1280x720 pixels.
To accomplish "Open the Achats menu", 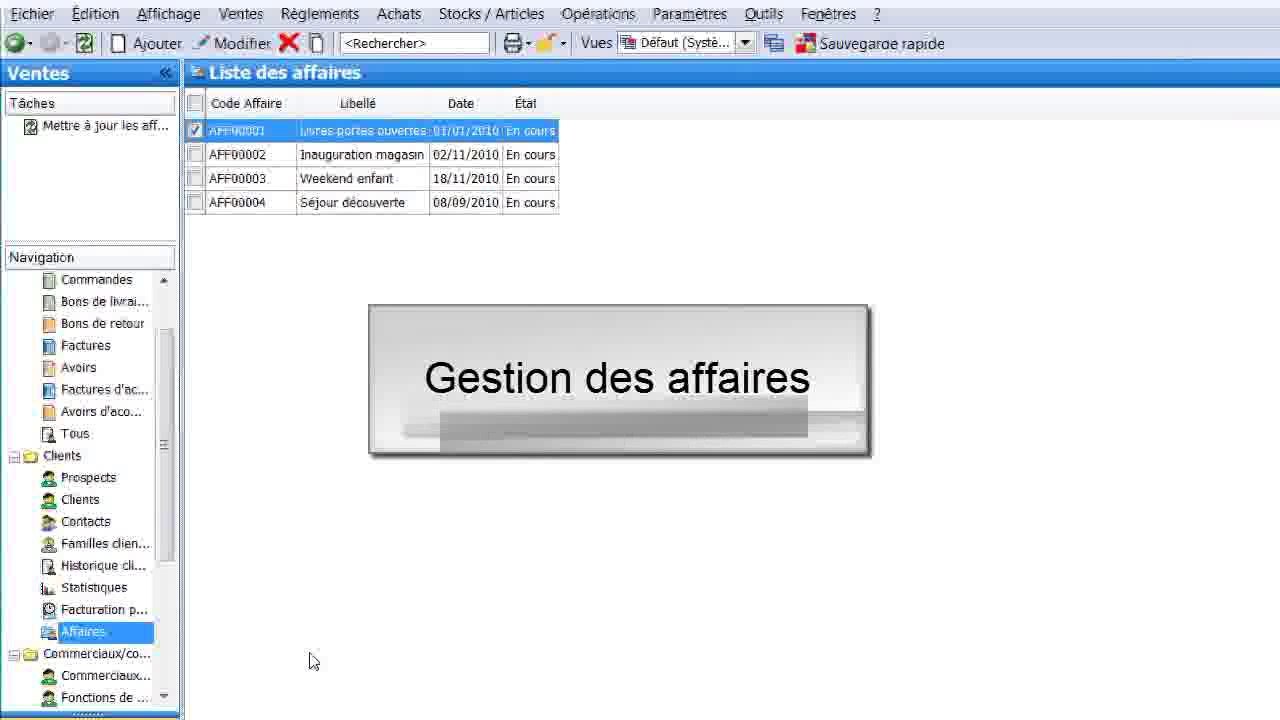I will click(399, 14).
